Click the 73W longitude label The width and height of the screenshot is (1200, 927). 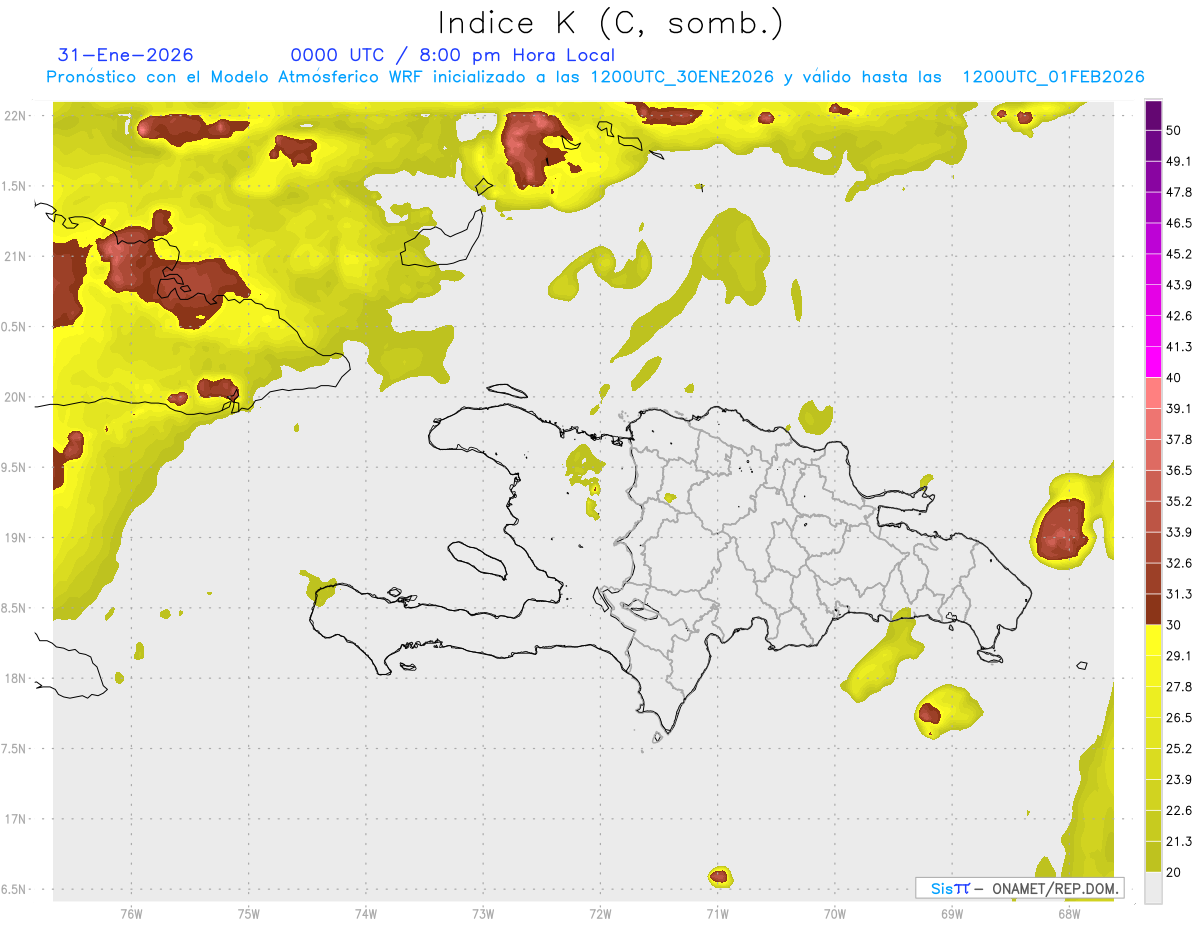tap(483, 913)
